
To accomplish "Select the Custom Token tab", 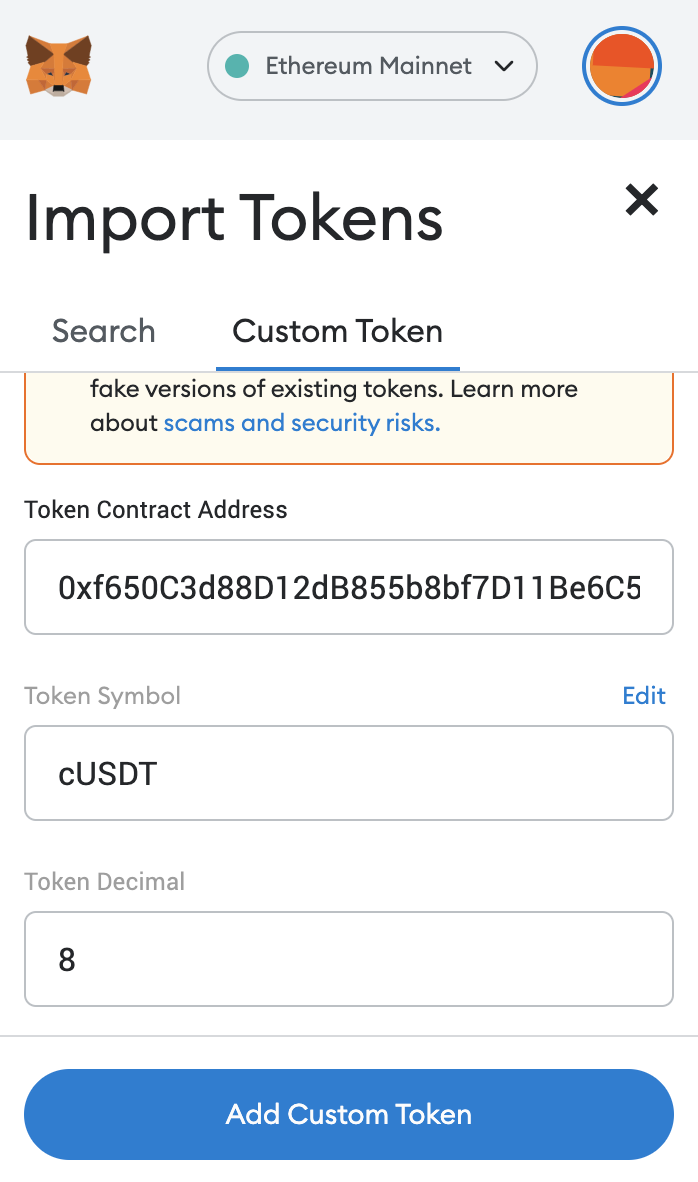I will click(337, 331).
